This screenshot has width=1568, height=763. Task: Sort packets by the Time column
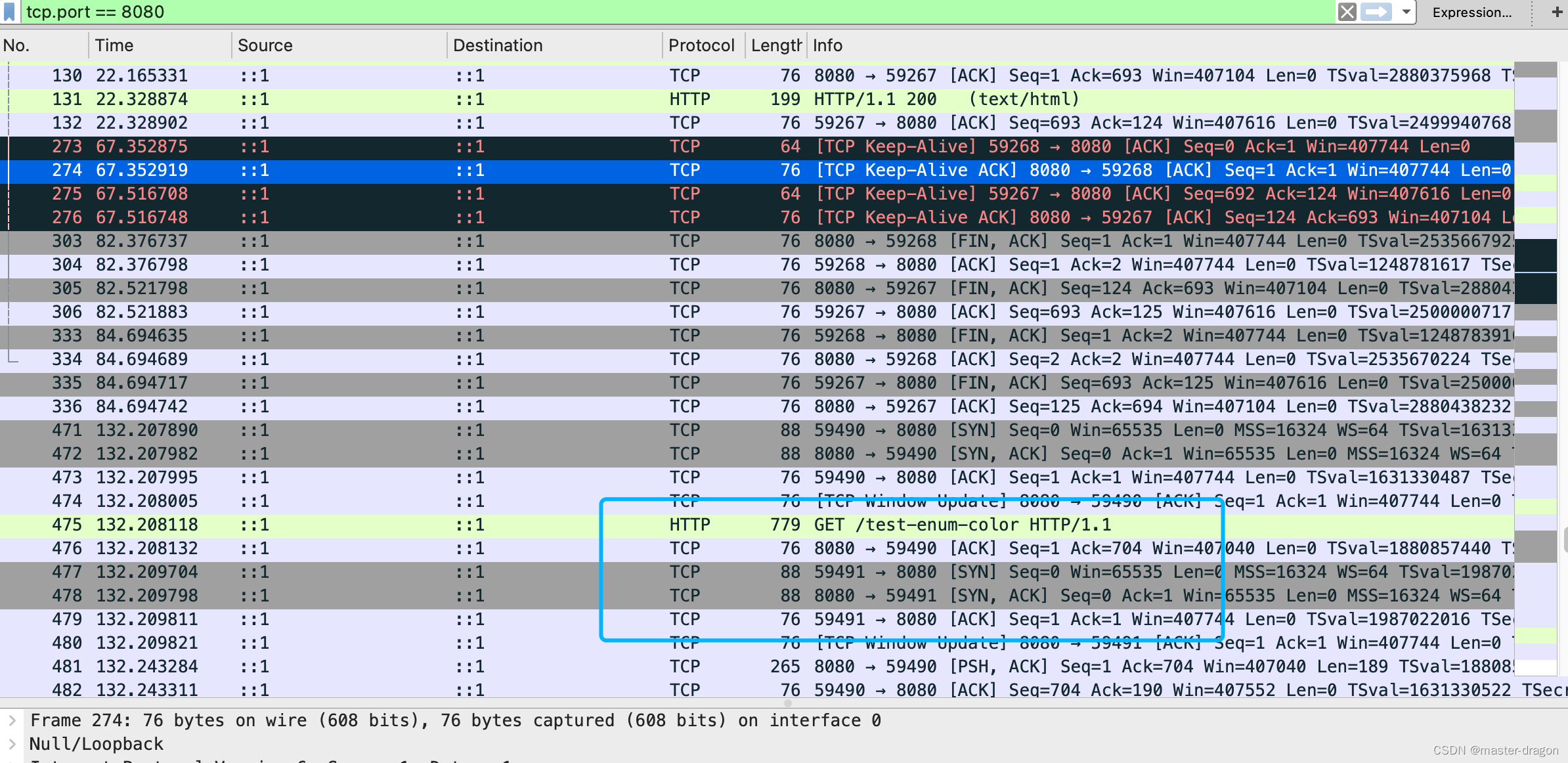[160, 45]
